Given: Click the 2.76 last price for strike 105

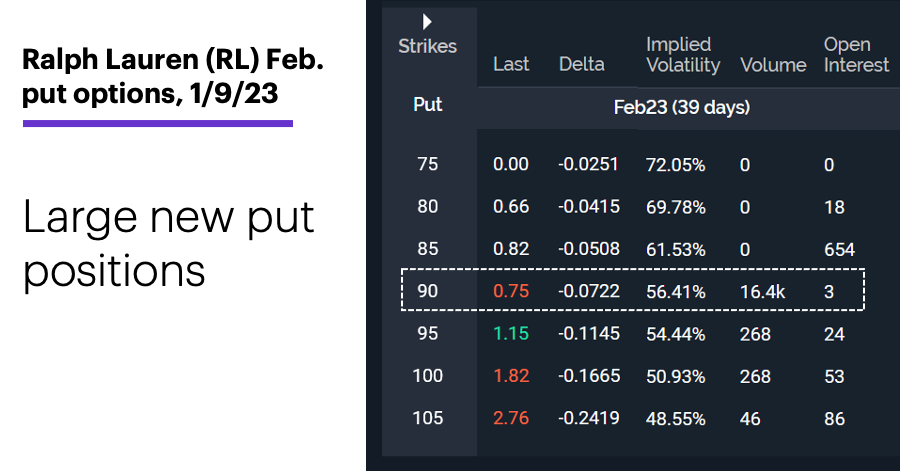Looking at the screenshot, I should coord(511,418).
